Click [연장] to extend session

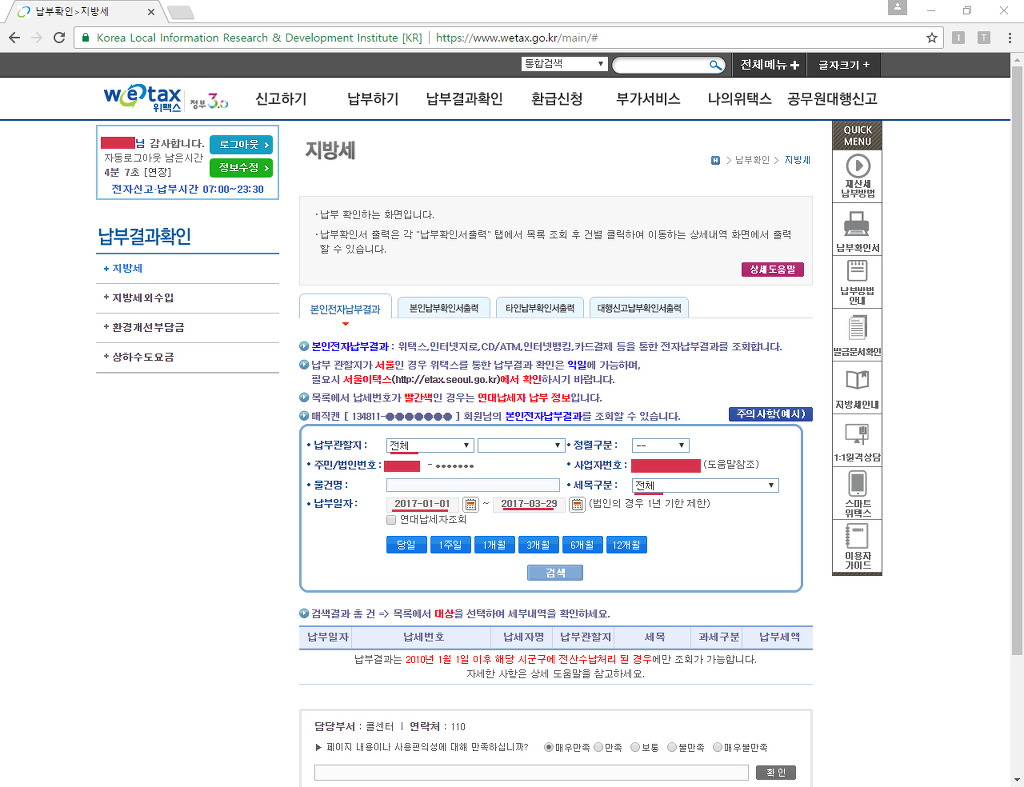[157, 172]
